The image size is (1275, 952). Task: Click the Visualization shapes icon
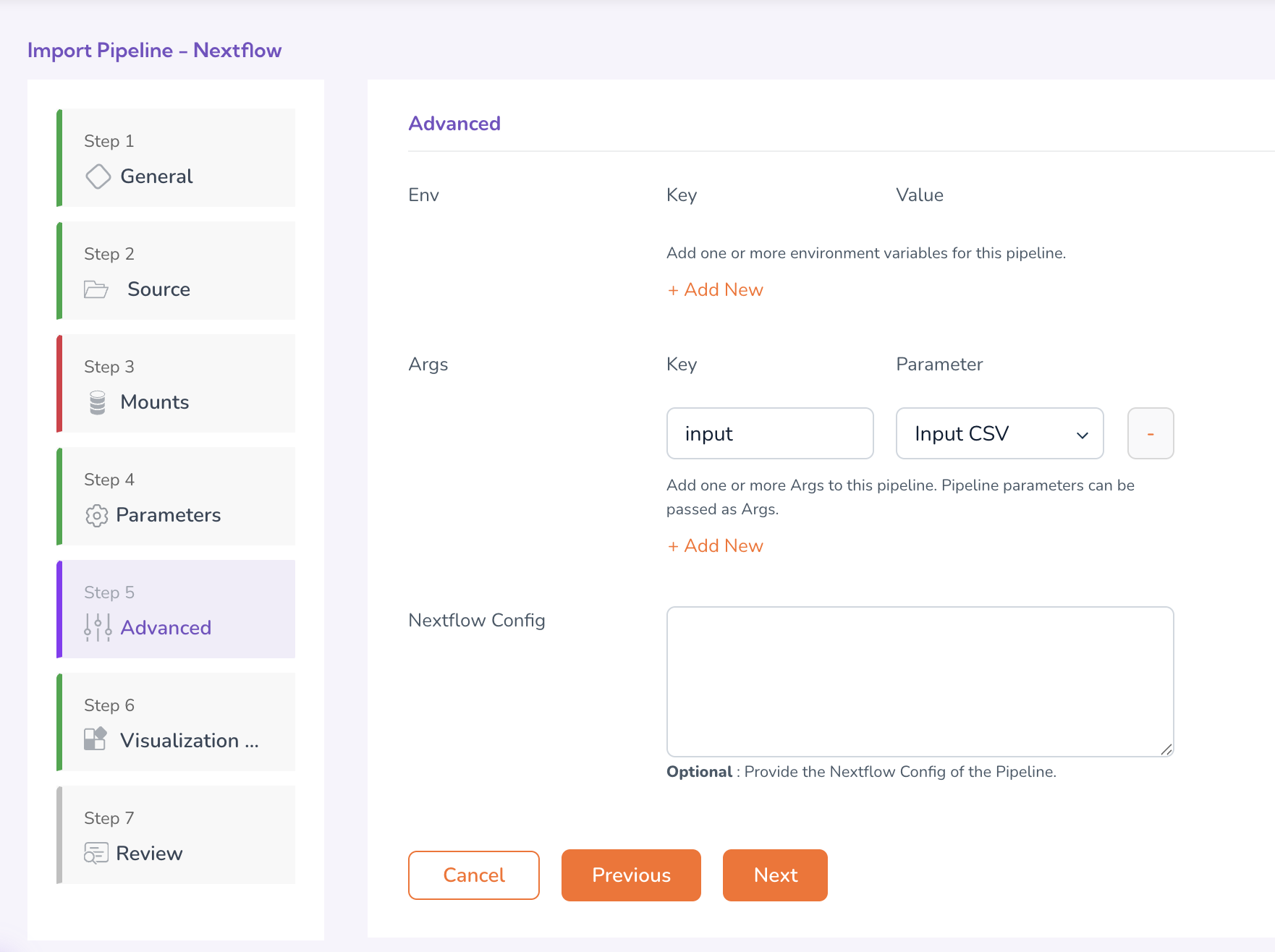point(96,739)
